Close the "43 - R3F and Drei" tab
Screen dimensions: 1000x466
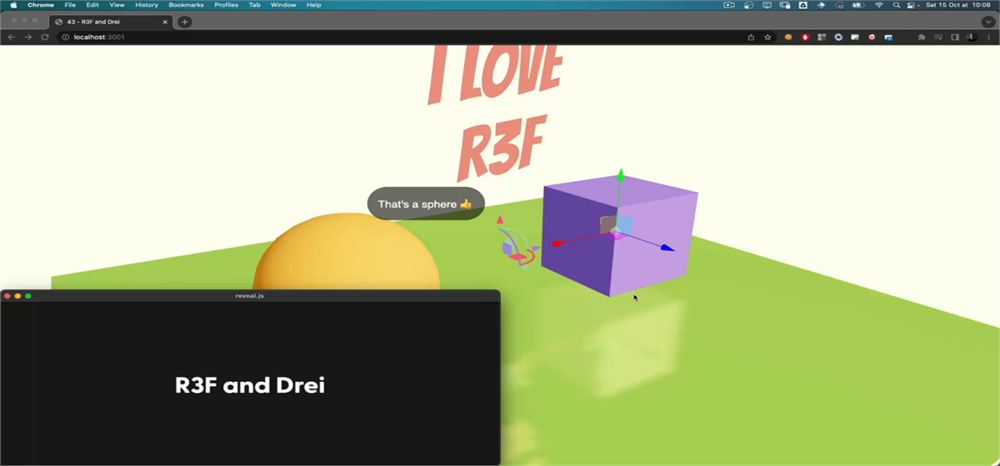click(165, 22)
